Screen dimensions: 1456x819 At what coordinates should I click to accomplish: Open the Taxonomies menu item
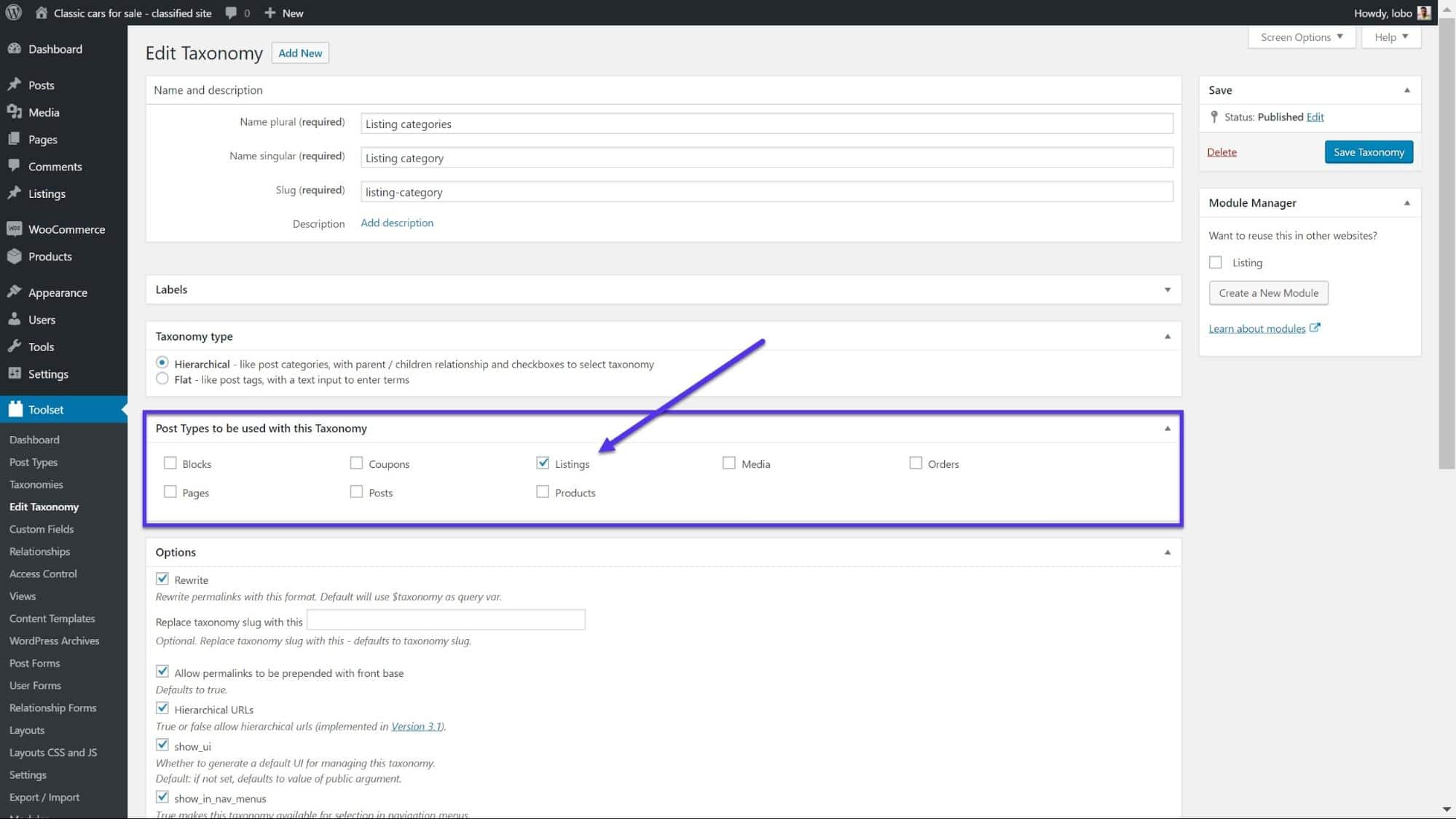tap(36, 484)
